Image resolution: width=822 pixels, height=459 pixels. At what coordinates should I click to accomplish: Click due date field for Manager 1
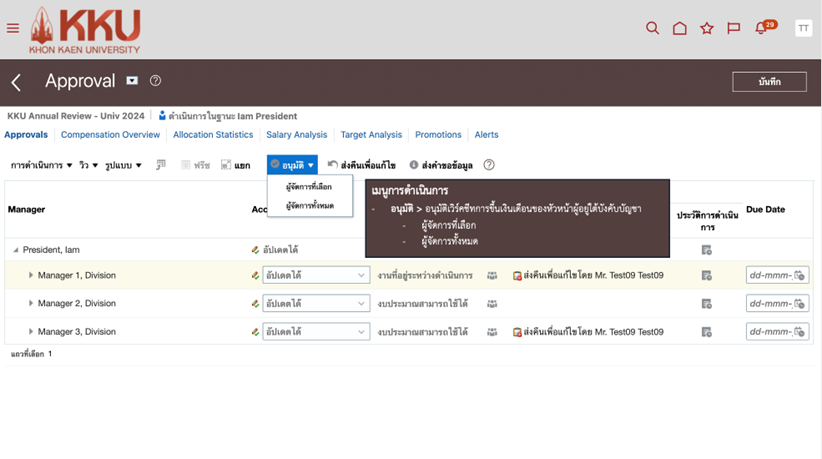(x=771, y=275)
